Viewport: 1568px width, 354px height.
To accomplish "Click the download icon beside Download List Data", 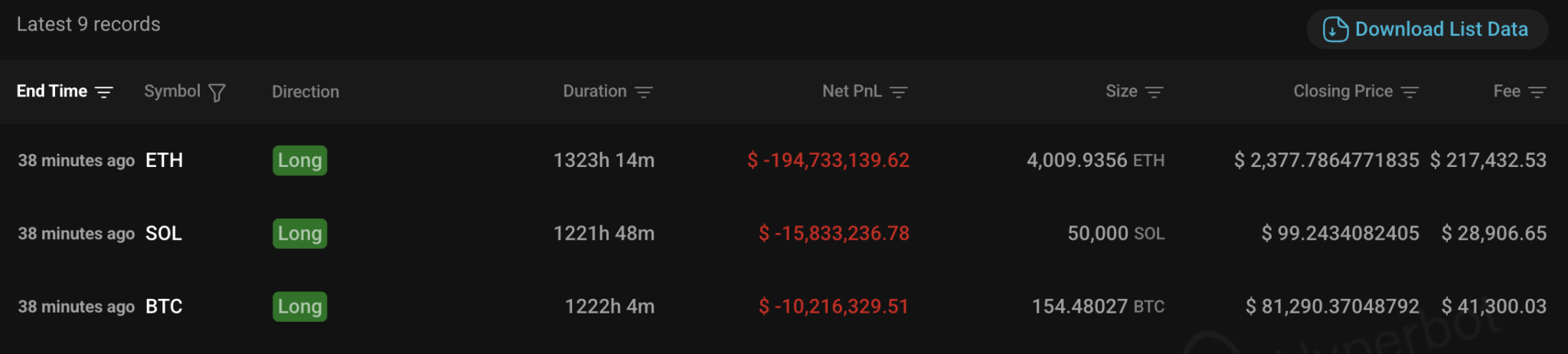I will point(1335,30).
